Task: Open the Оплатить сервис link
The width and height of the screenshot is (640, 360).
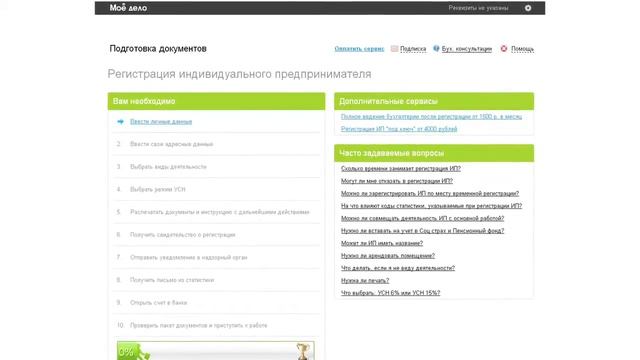Action: pos(359,49)
